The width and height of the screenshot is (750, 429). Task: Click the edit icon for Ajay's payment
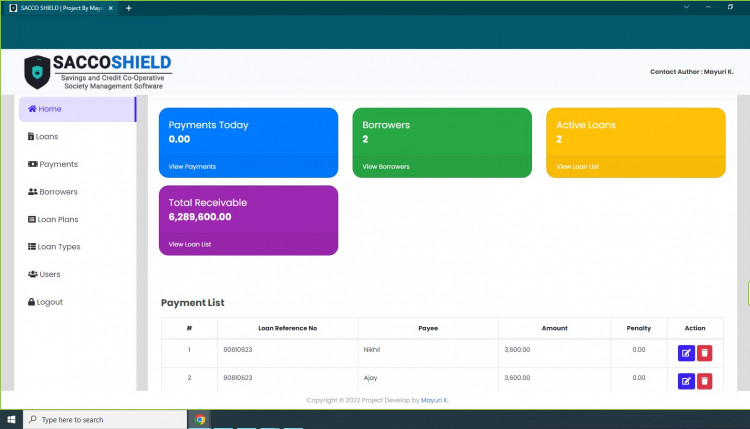tap(686, 381)
